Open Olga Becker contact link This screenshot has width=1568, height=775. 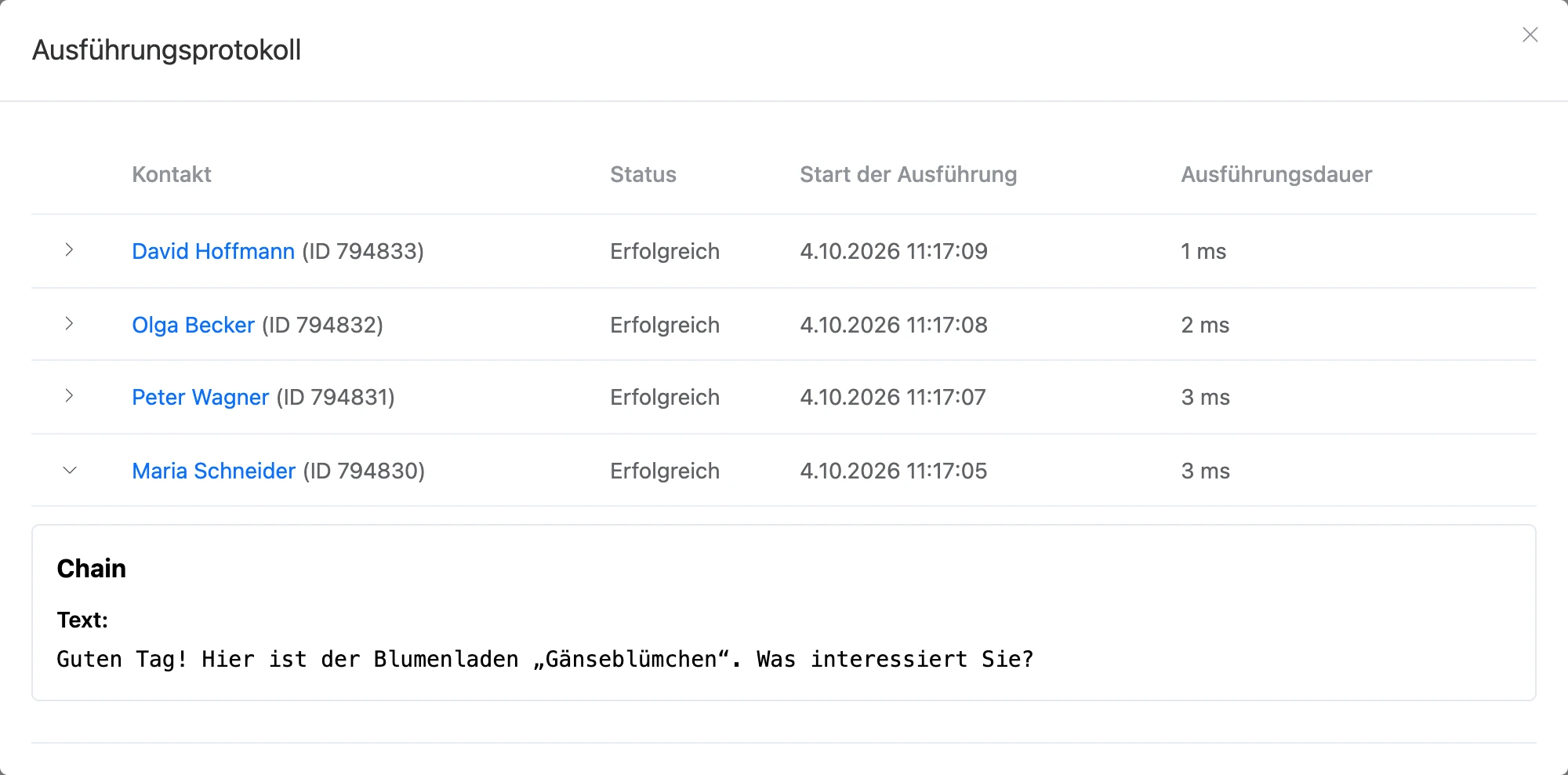[193, 325]
